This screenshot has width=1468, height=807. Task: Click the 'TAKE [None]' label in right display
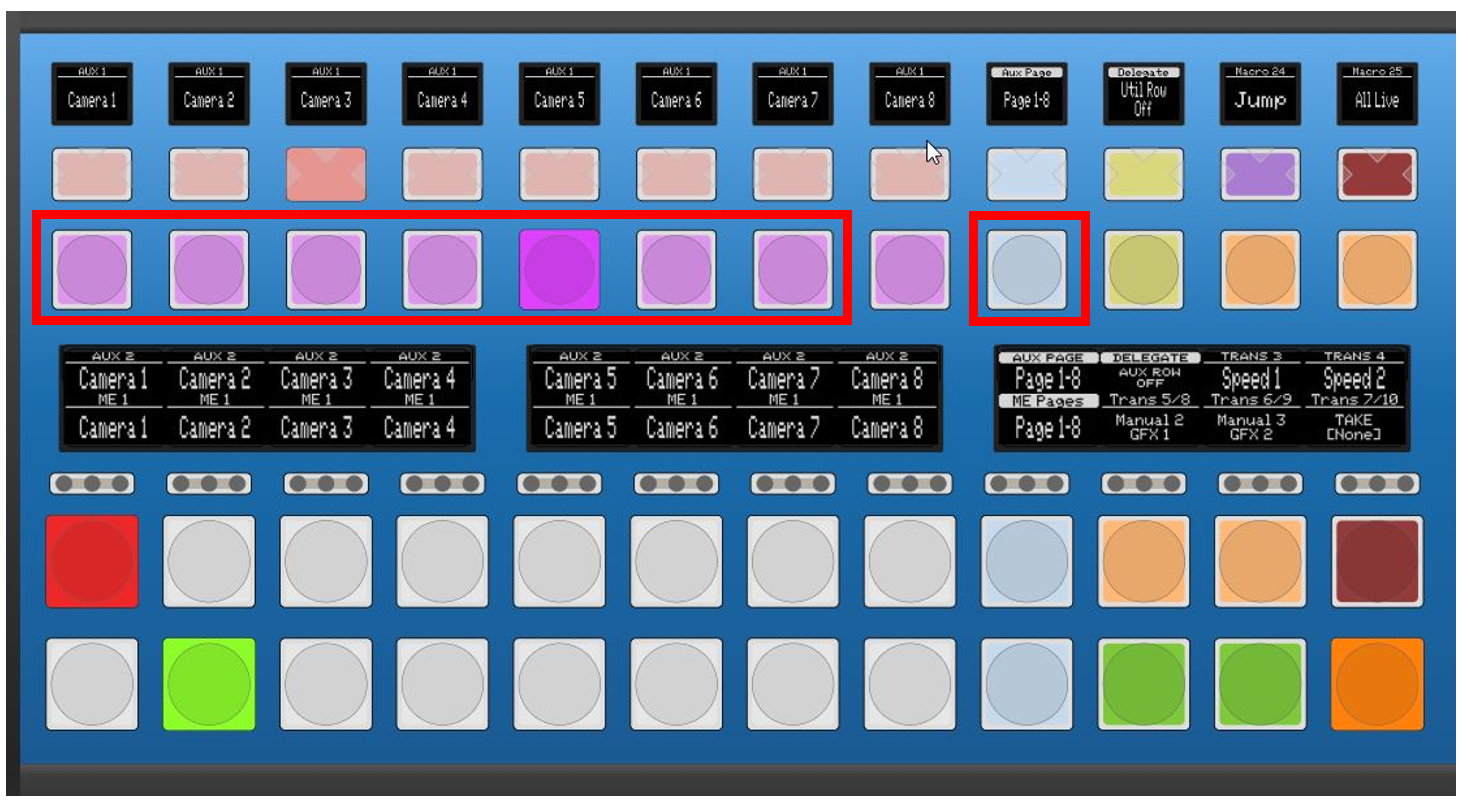pos(1354,427)
